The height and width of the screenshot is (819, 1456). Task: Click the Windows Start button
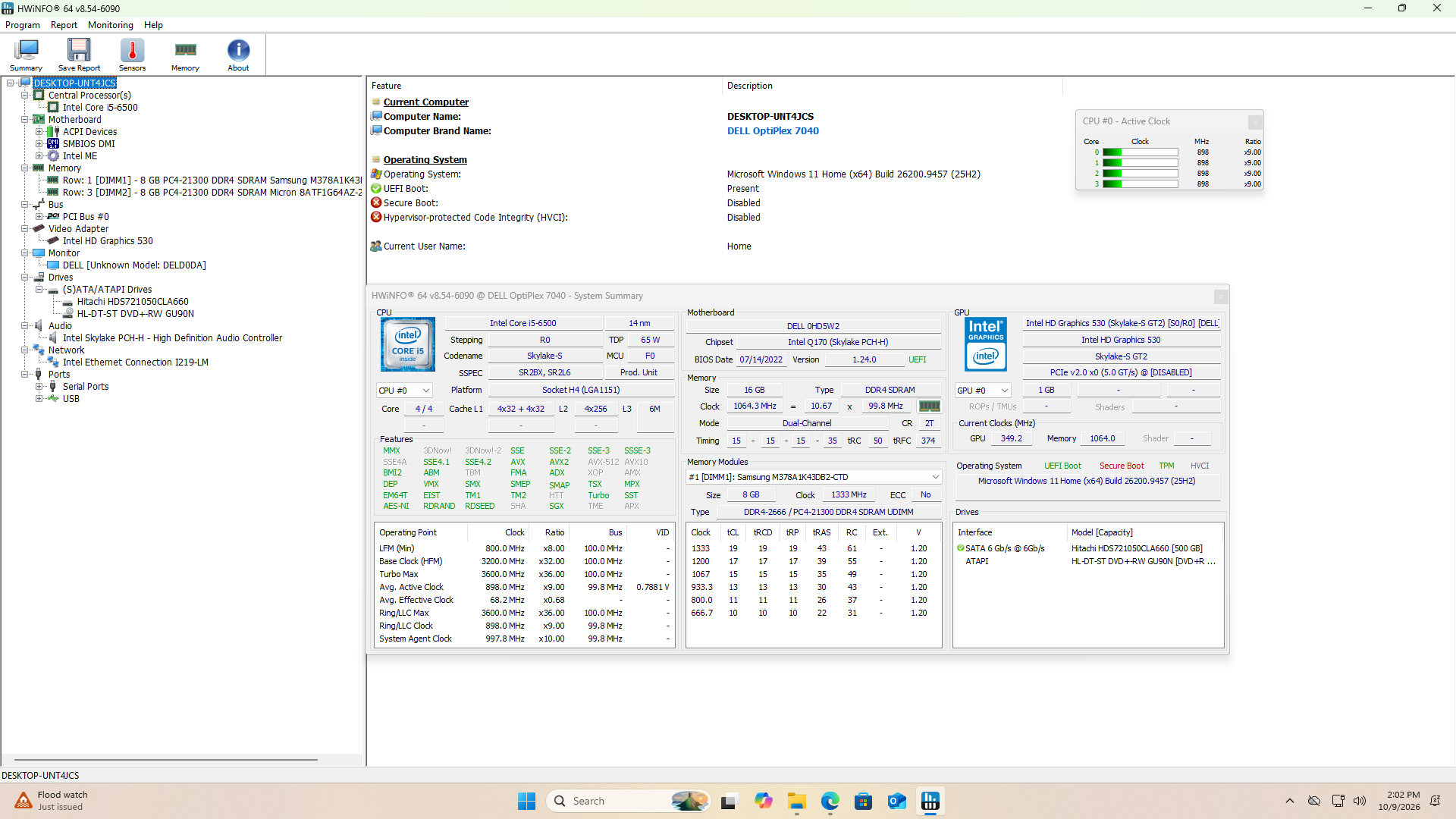tap(526, 801)
